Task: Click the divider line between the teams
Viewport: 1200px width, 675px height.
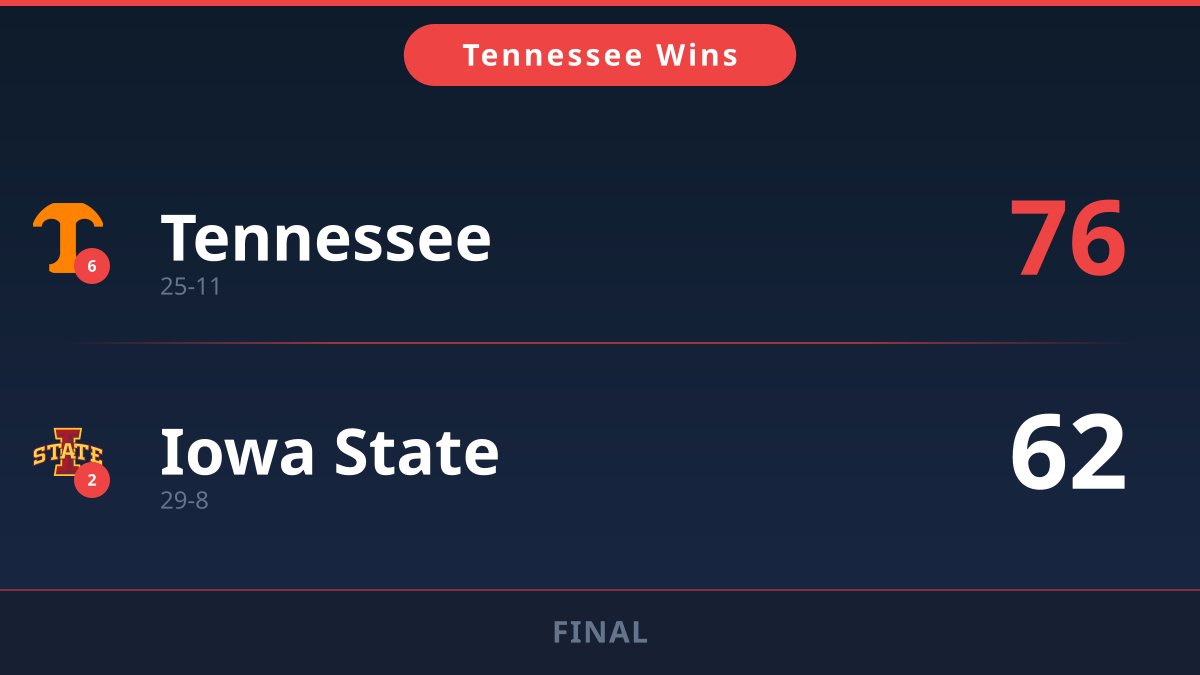Action: coord(600,343)
